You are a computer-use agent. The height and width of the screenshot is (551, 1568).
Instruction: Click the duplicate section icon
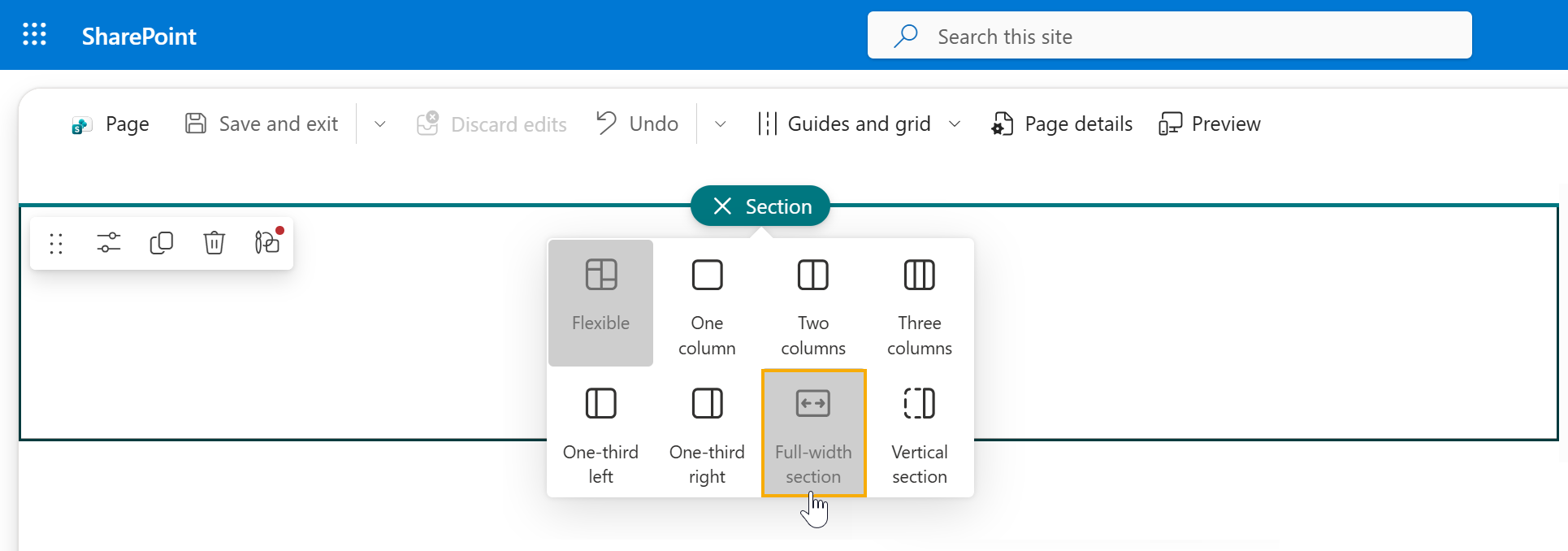pyautogui.click(x=162, y=243)
